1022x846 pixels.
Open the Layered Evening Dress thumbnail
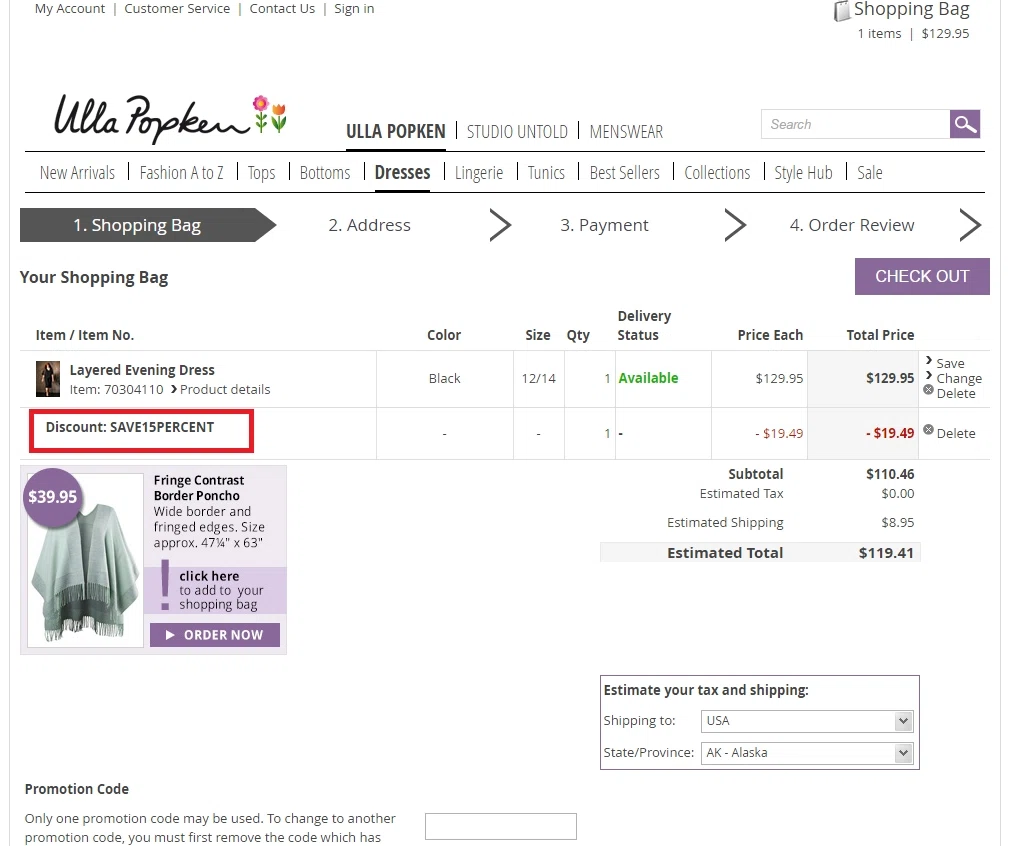(48, 379)
